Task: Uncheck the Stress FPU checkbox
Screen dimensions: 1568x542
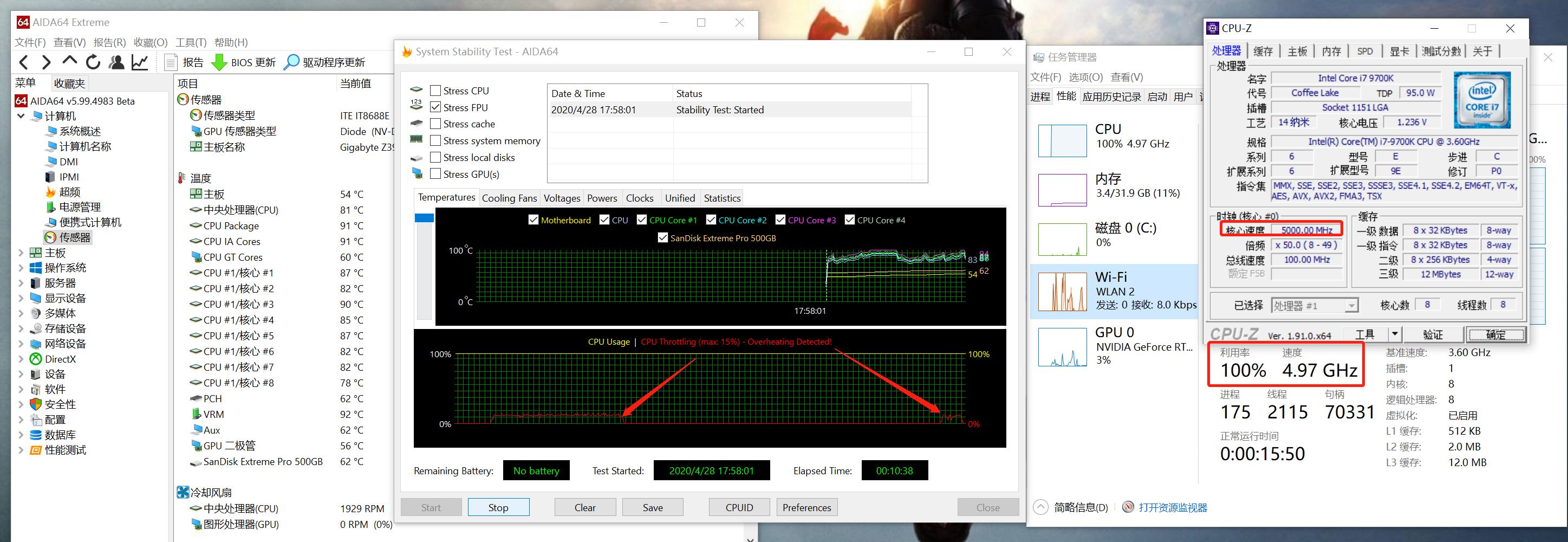Action: coord(435,107)
